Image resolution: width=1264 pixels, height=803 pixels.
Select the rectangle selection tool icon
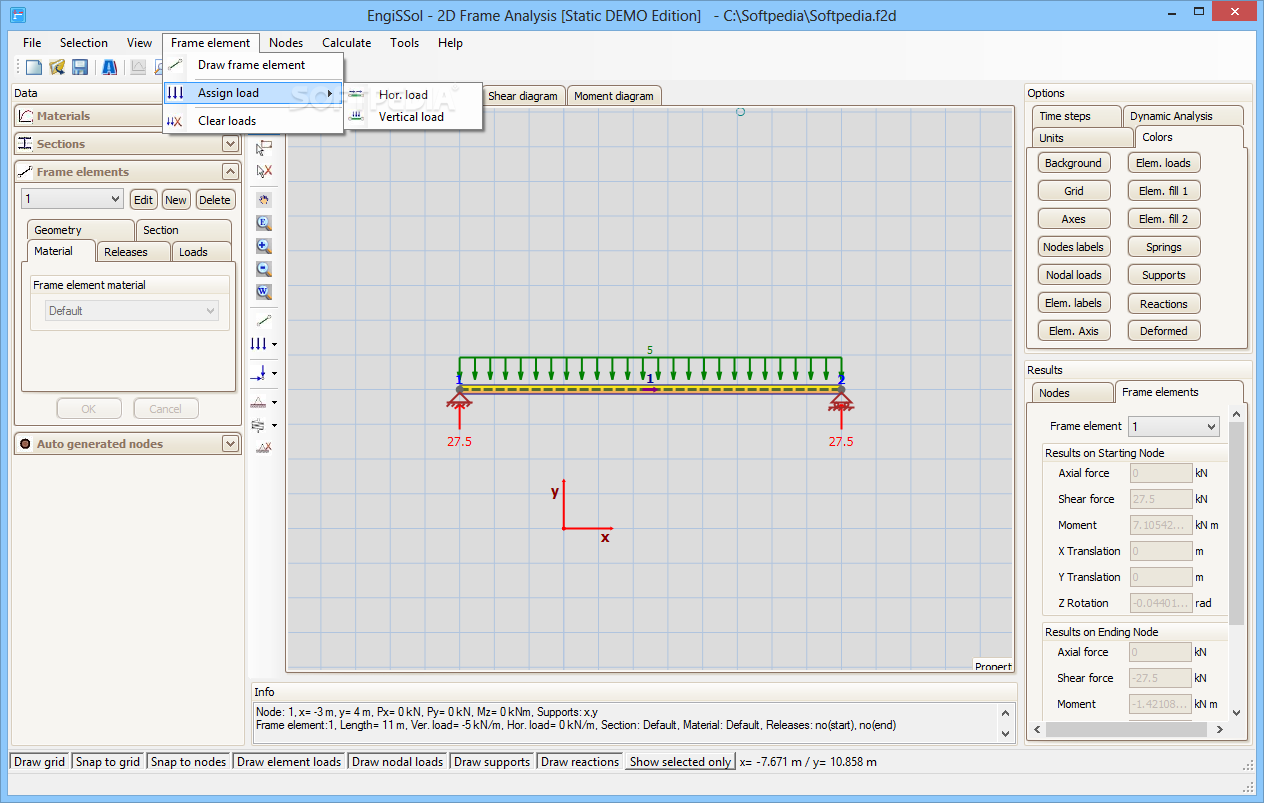point(264,148)
